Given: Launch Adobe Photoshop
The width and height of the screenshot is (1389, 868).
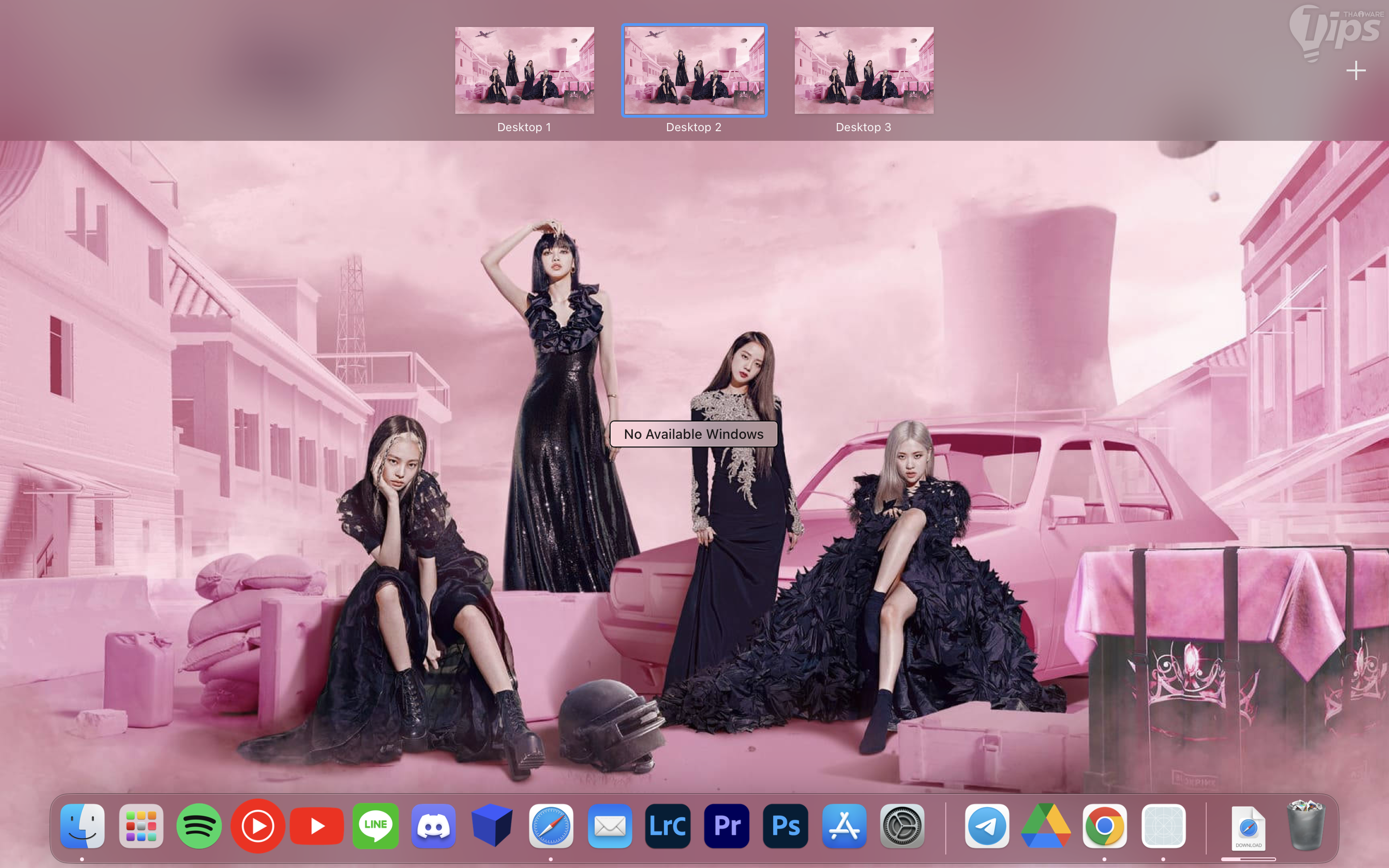Looking at the screenshot, I should coord(785,826).
